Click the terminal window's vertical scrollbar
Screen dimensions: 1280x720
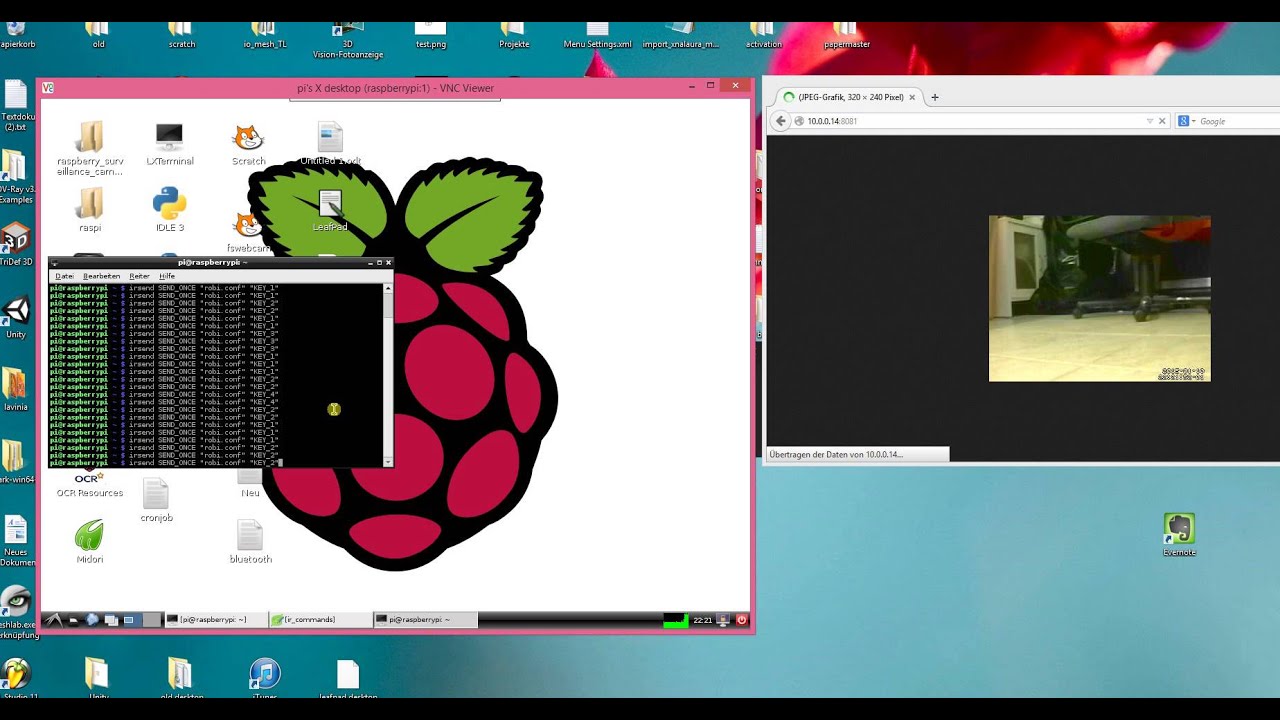pos(388,376)
